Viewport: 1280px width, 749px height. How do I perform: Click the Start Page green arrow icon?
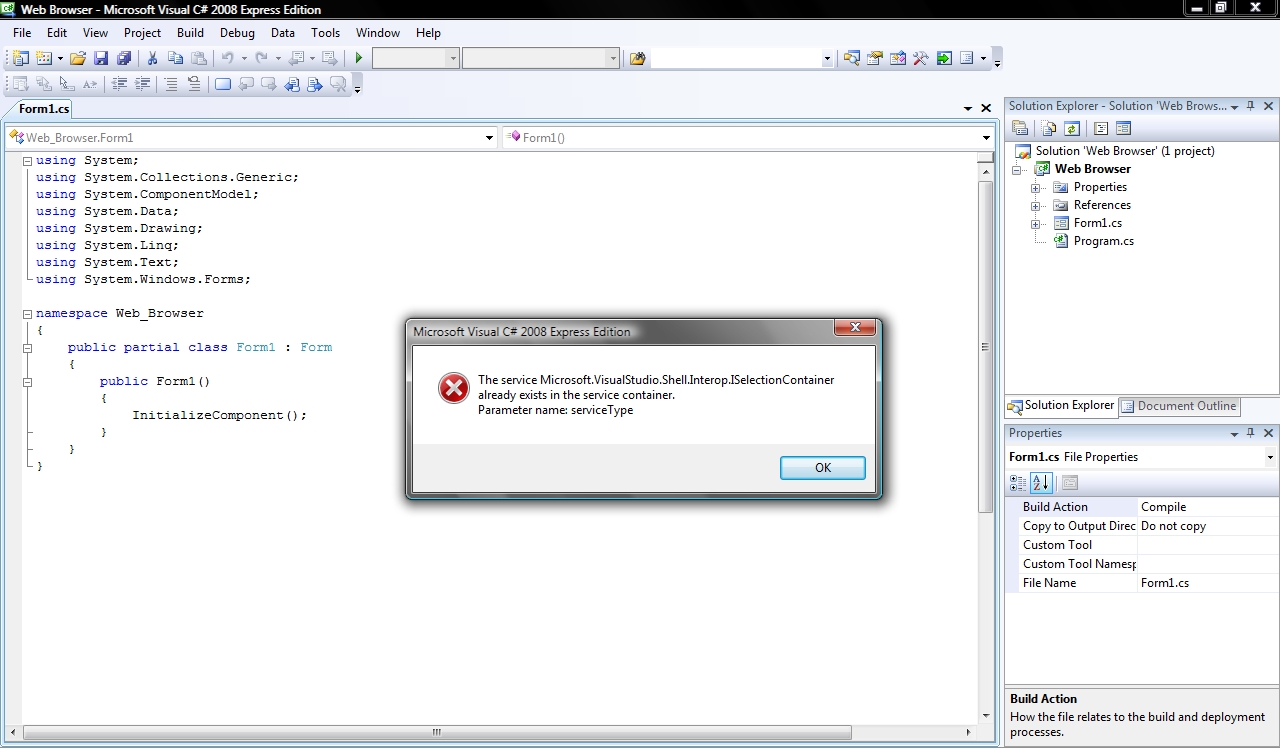944,59
